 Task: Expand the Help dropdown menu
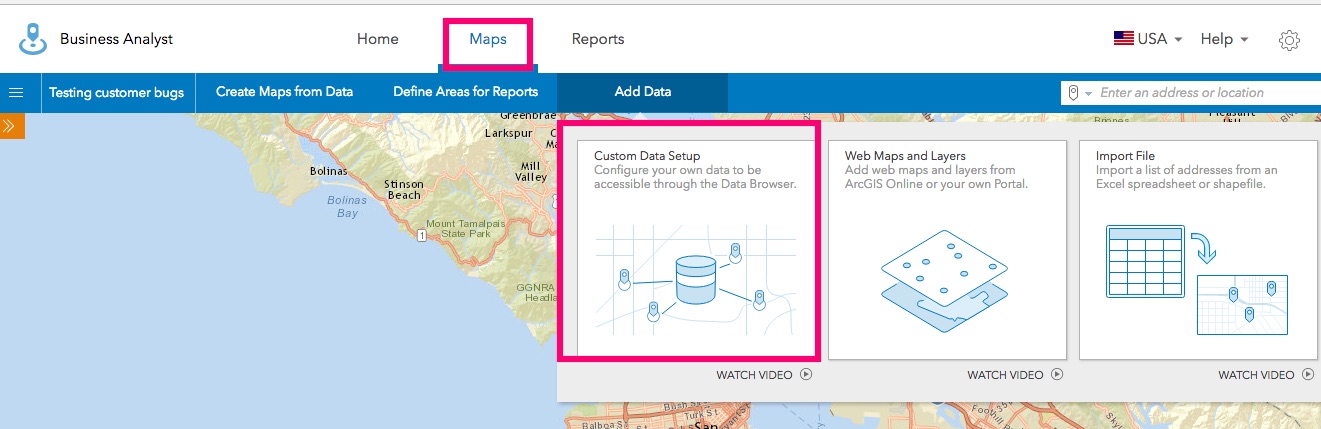click(x=1224, y=40)
